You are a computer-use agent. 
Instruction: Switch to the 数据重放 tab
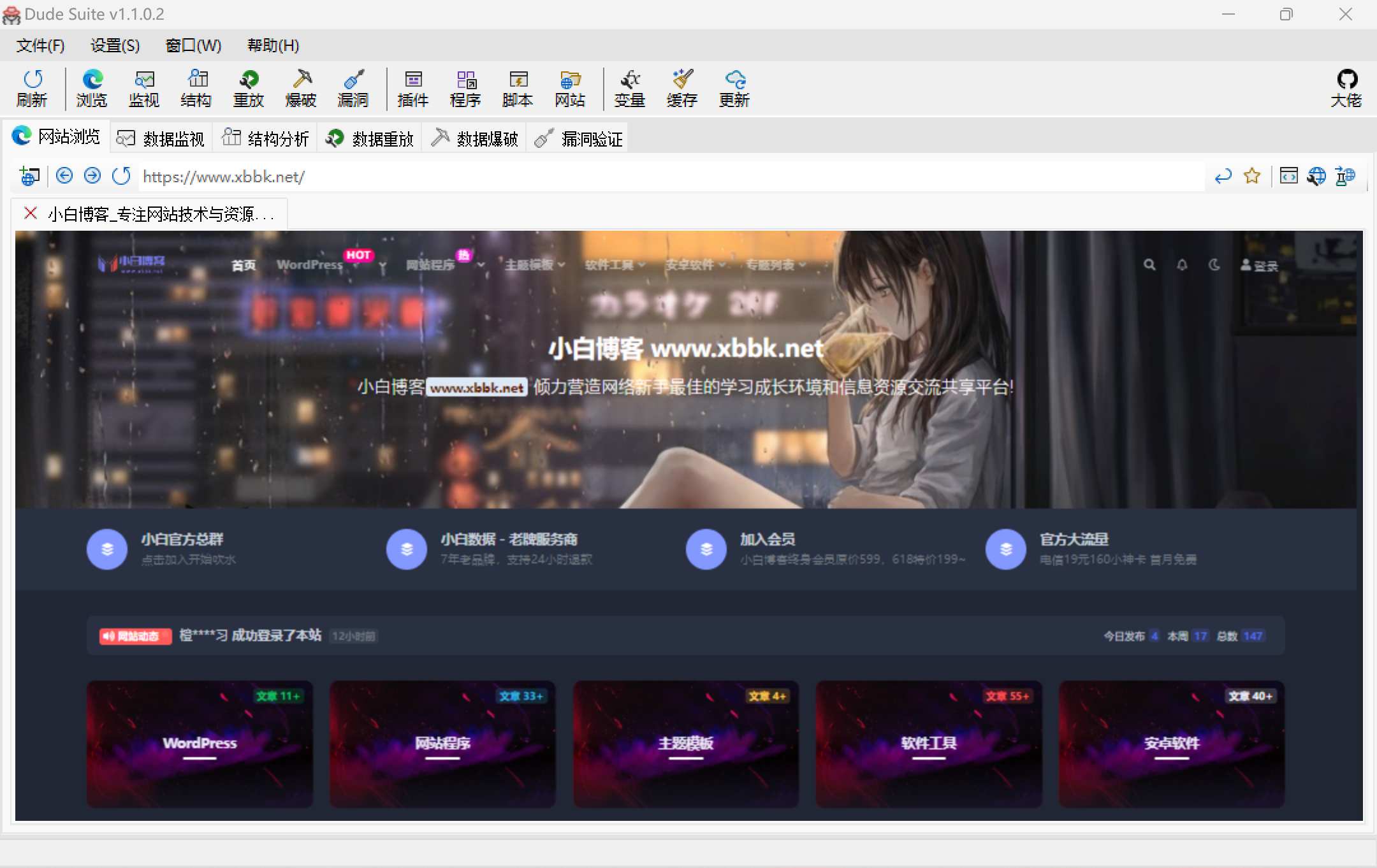click(370, 138)
